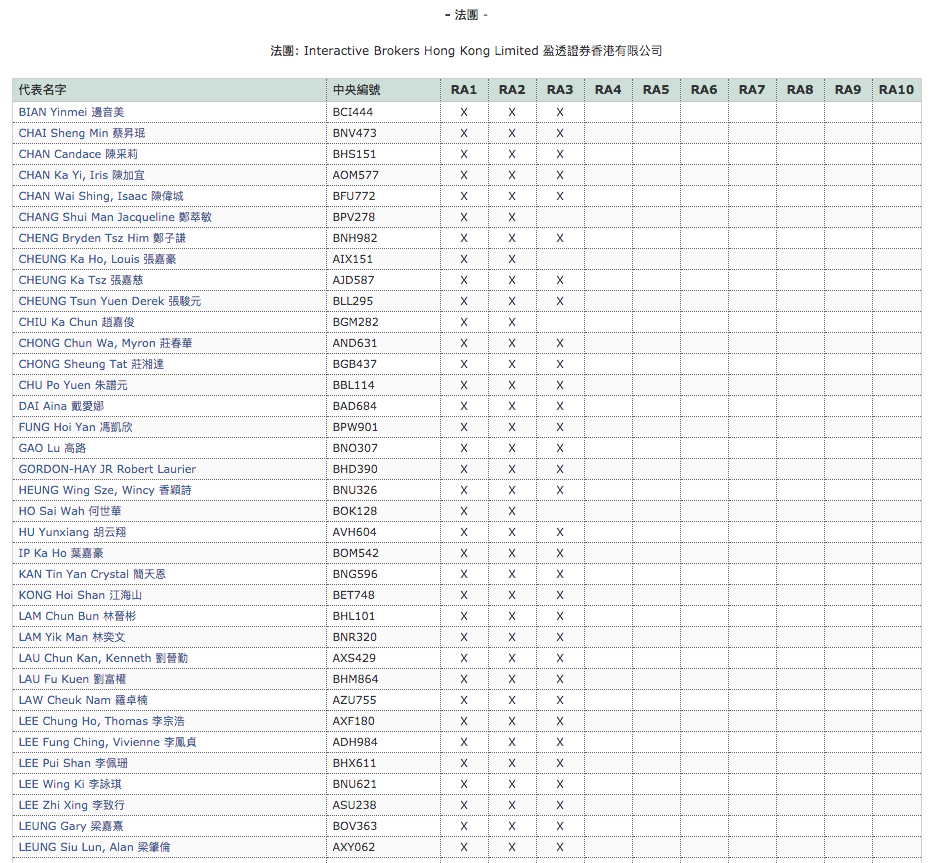938x863 pixels.
Task: Open IP Ka Ho link
Action: coord(61,553)
